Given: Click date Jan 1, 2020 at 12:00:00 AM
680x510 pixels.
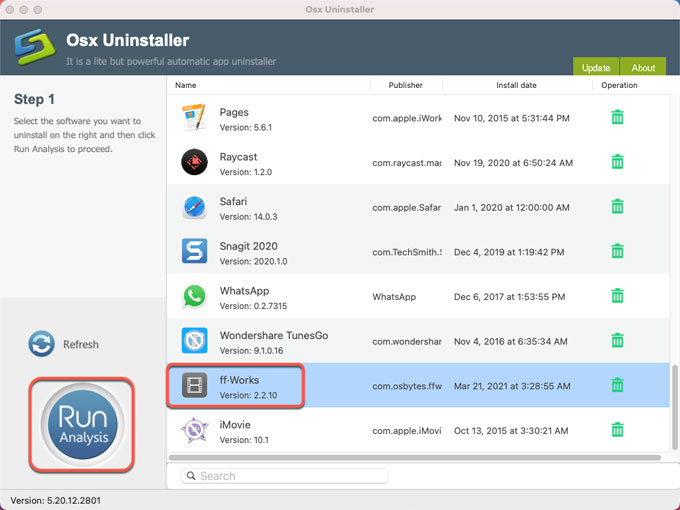Looking at the screenshot, I should [511, 207].
